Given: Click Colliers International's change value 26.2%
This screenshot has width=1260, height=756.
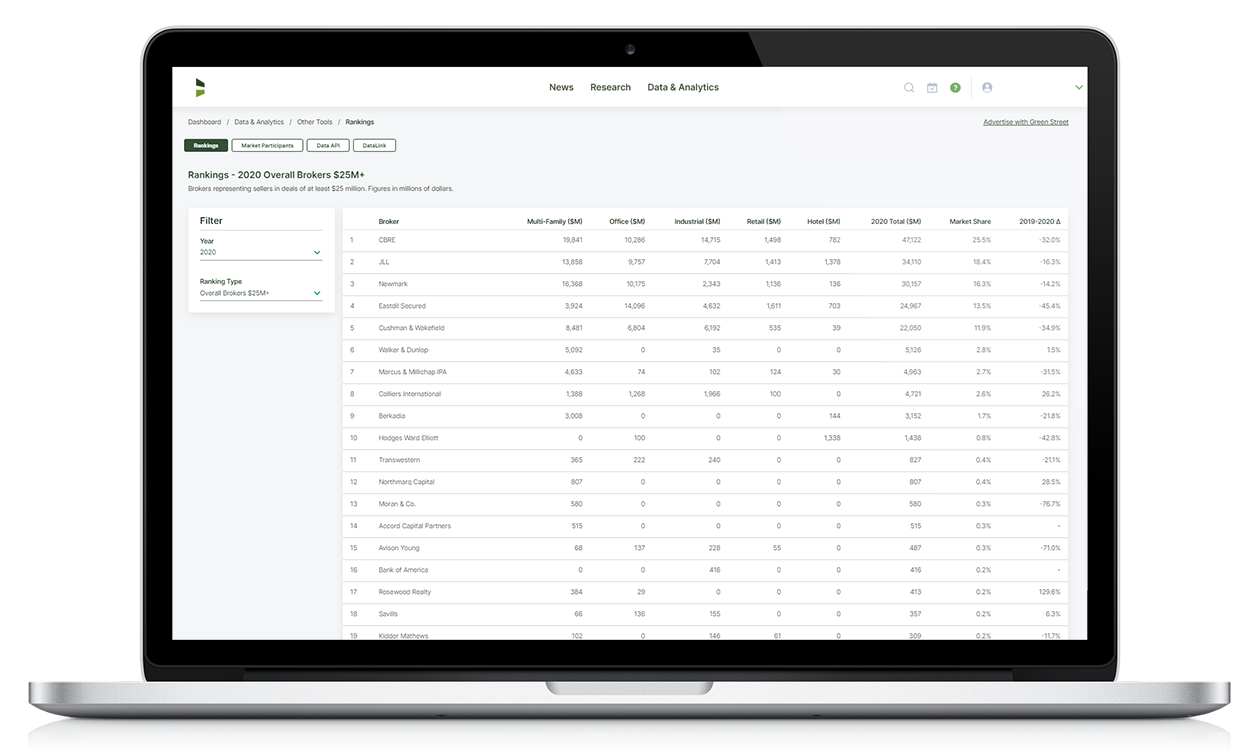Looking at the screenshot, I should 1050,394.
